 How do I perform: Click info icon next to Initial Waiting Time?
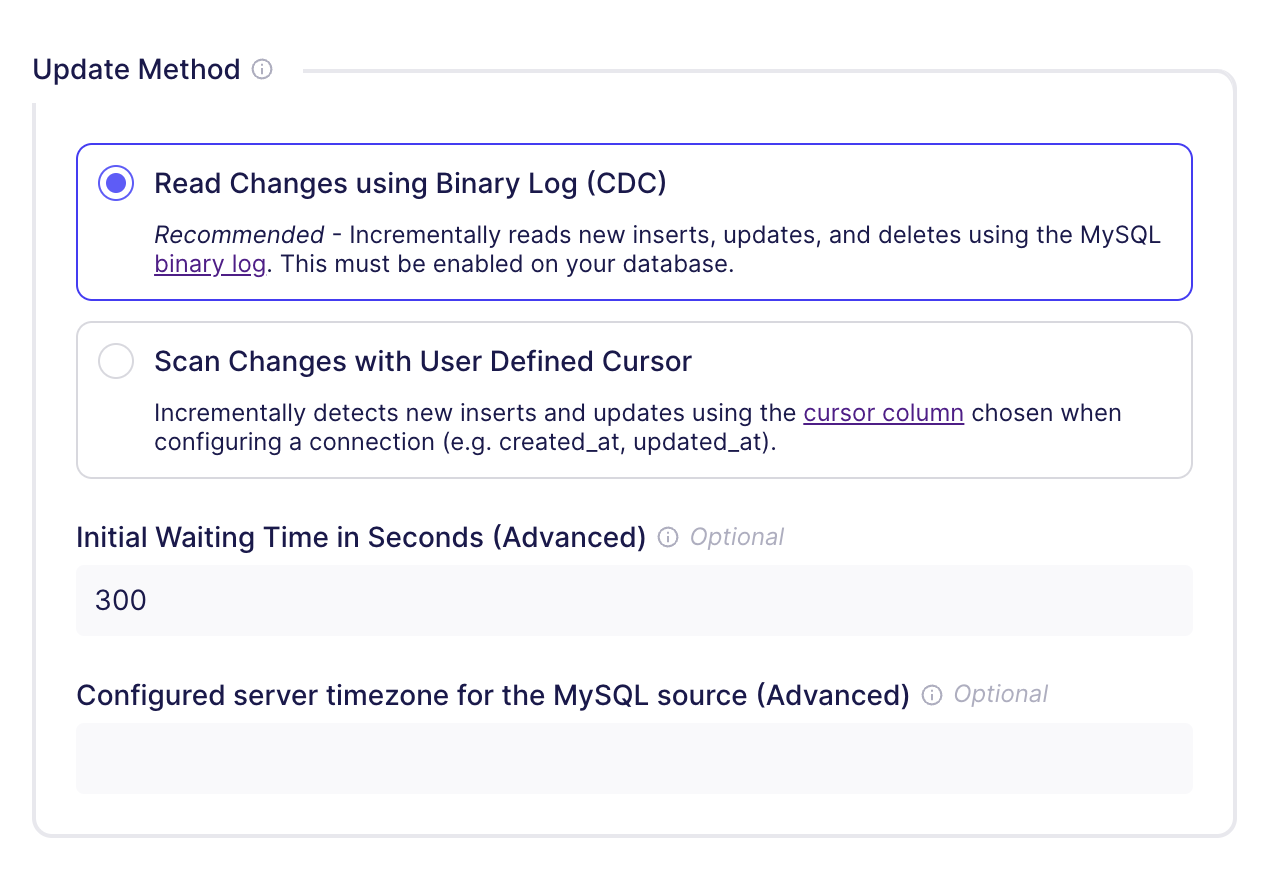tap(668, 538)
